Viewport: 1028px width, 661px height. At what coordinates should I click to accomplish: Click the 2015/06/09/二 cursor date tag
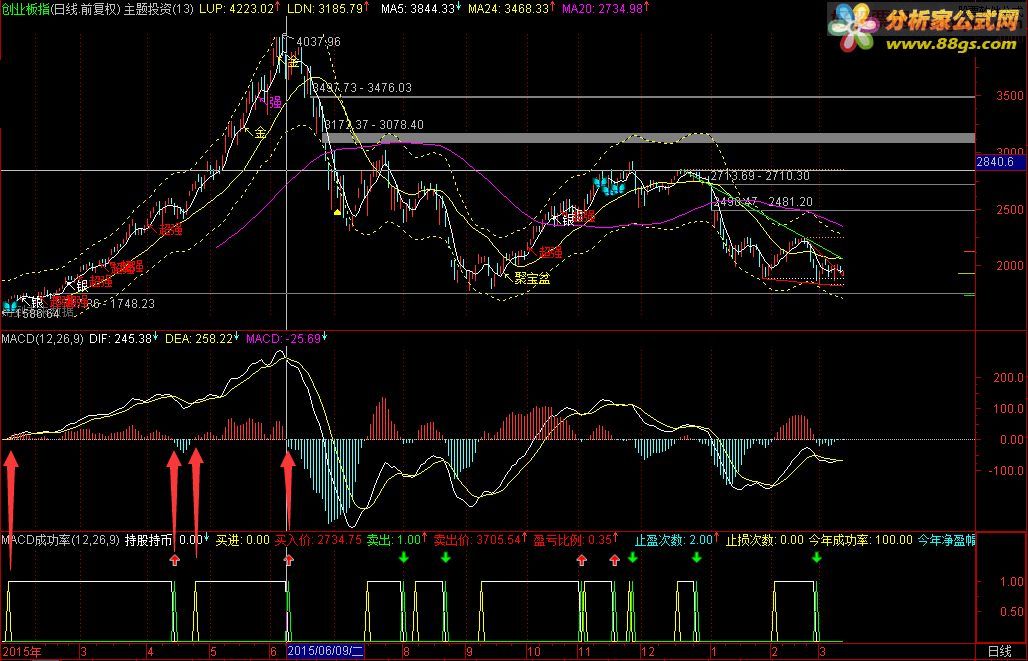point(325,652)
